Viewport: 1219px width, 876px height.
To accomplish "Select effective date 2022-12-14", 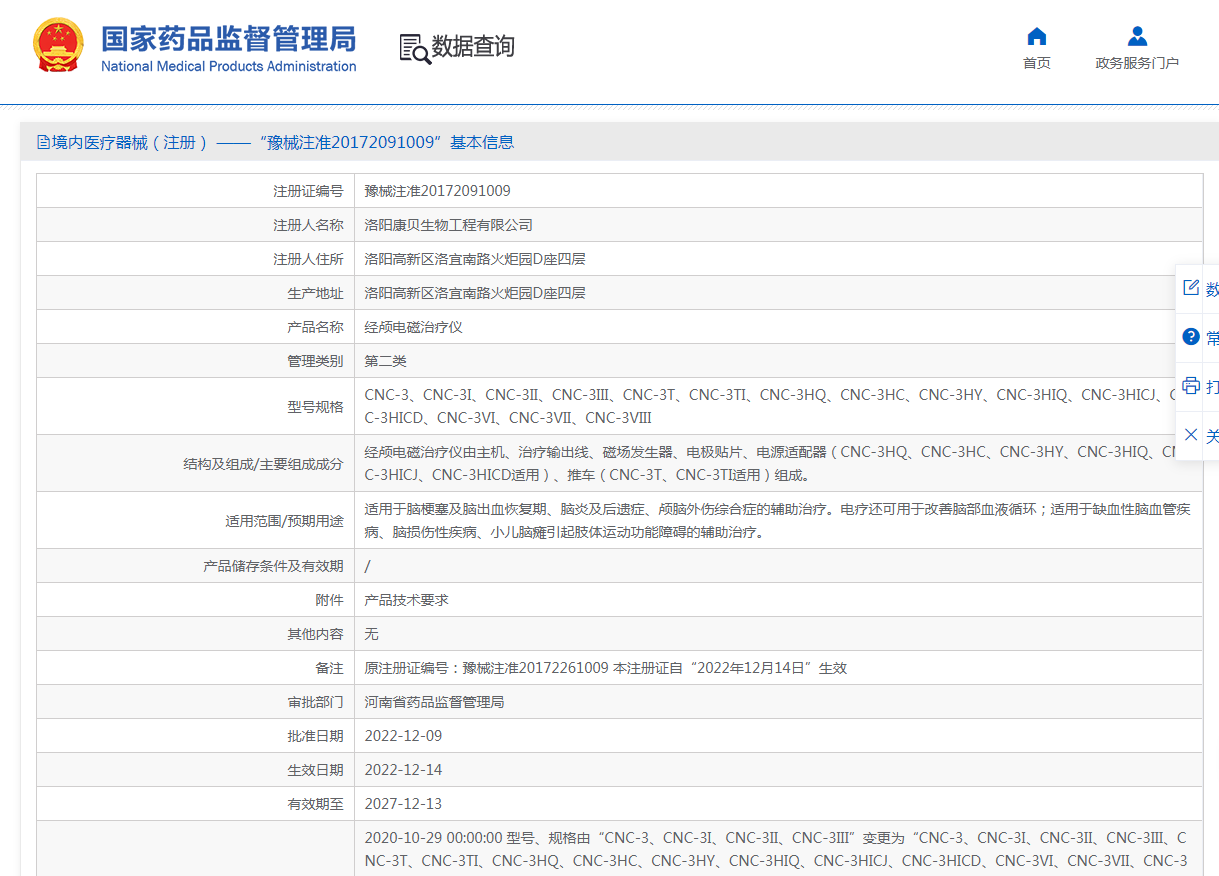I will (403, 770).
